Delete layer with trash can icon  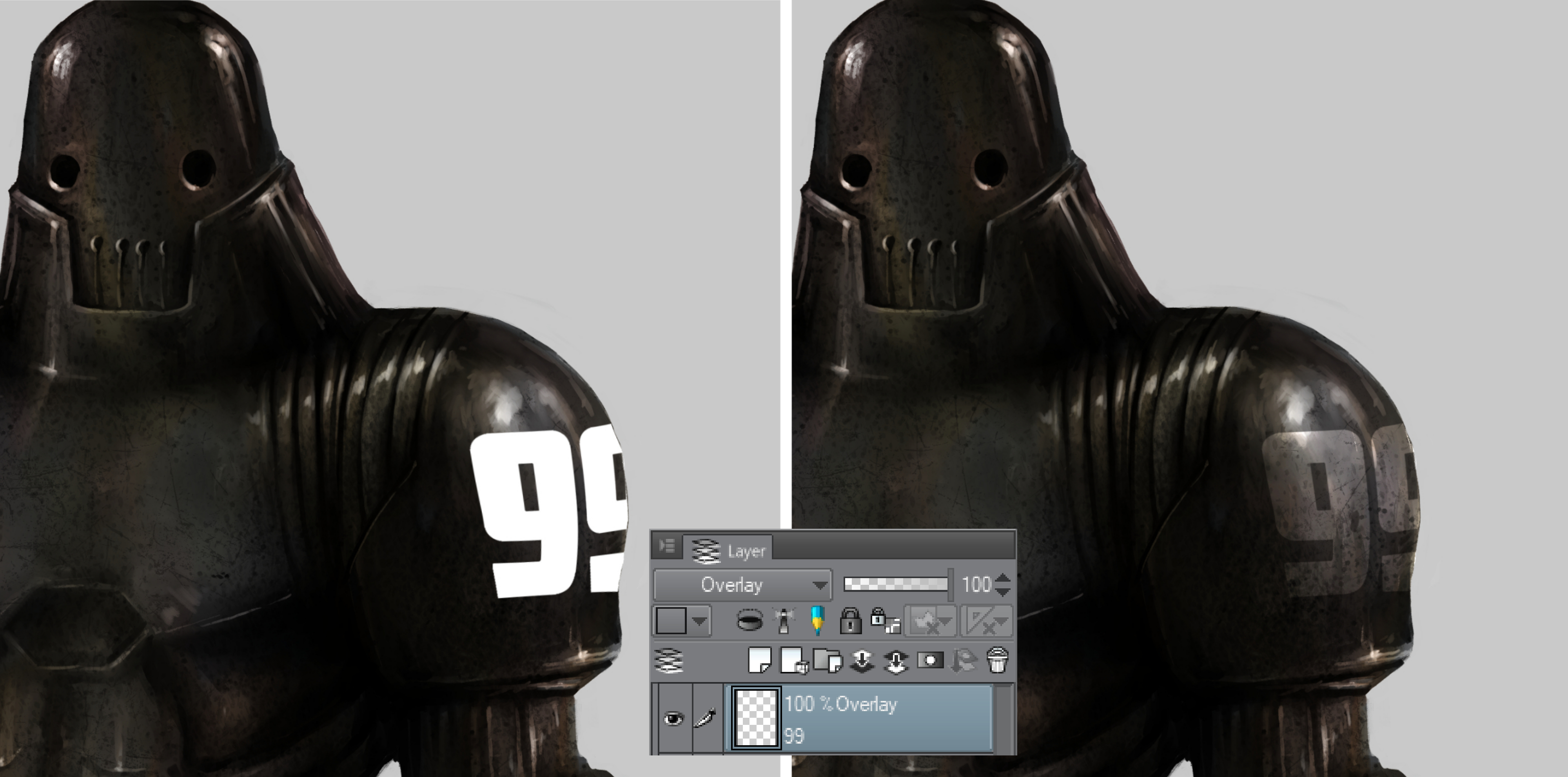(x=997, y=661)
